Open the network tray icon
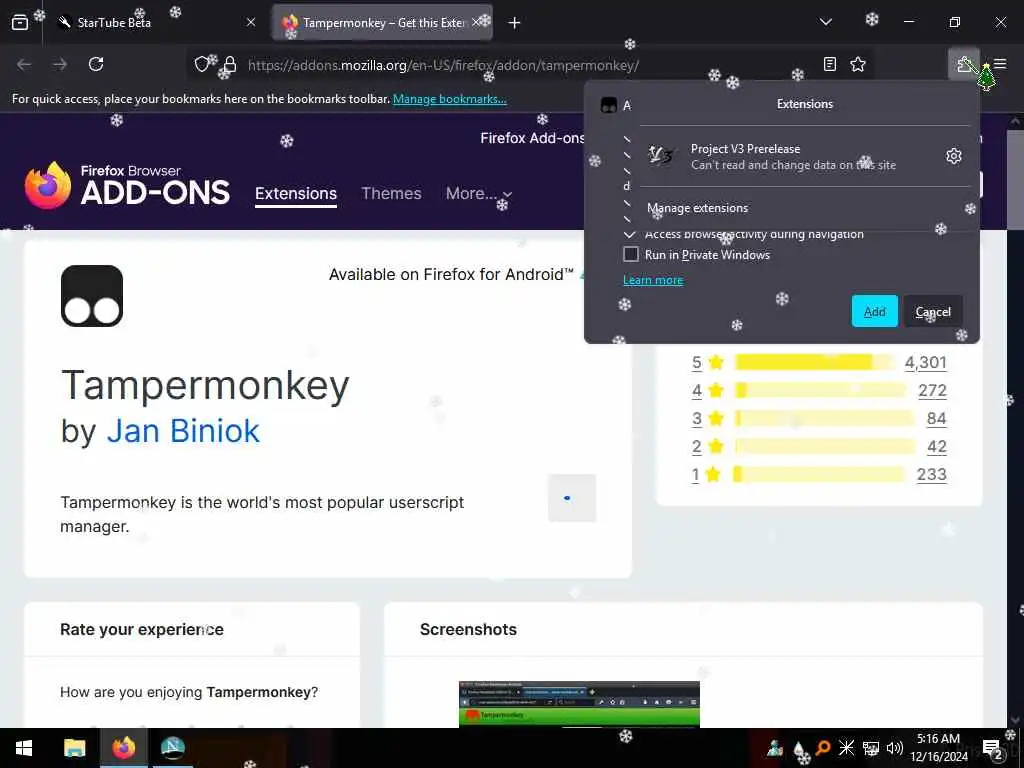The width and height of the screenshot is (1024, 768). [x=871, y=748]
